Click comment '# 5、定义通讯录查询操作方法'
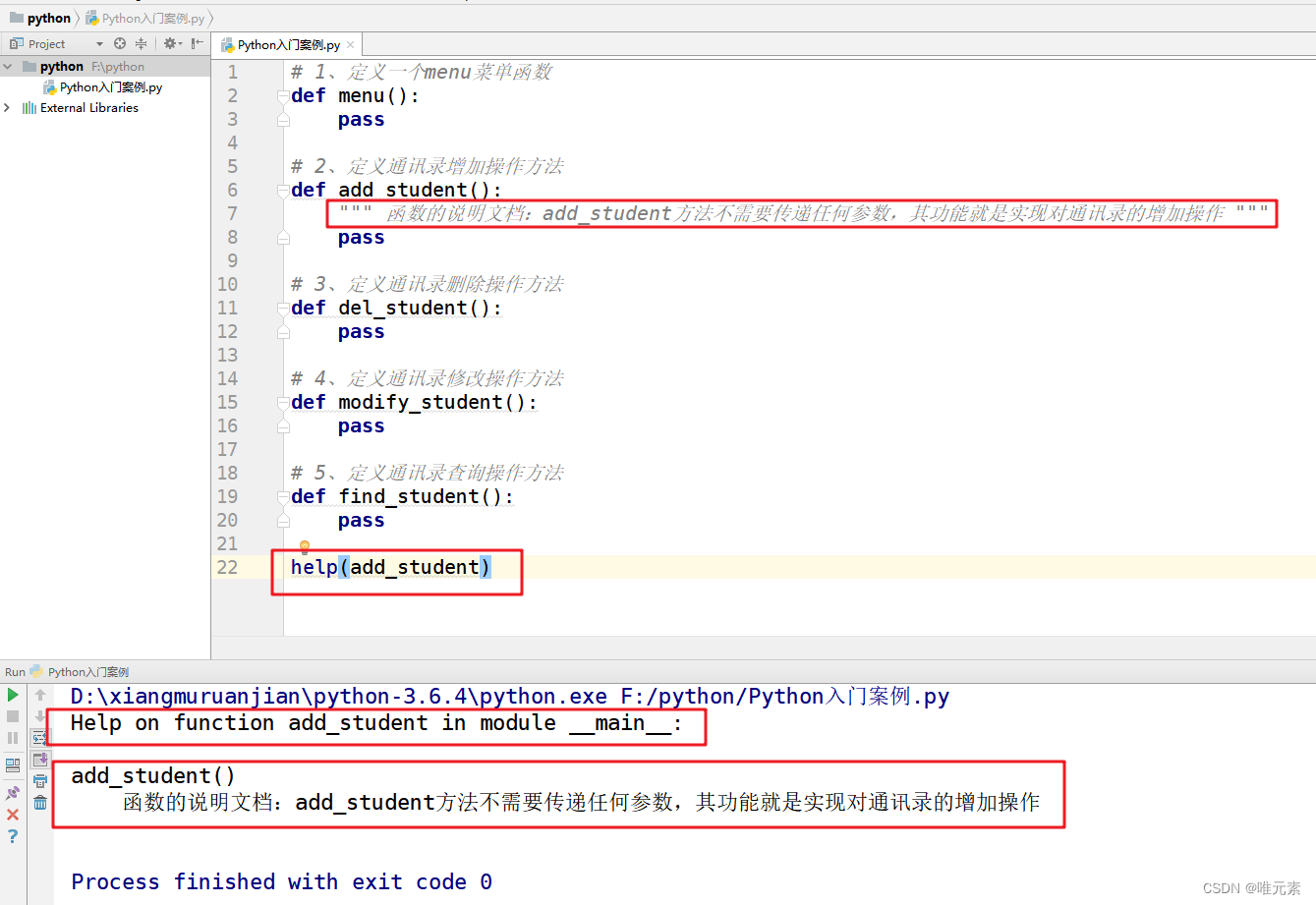 [x=427, y=473]
